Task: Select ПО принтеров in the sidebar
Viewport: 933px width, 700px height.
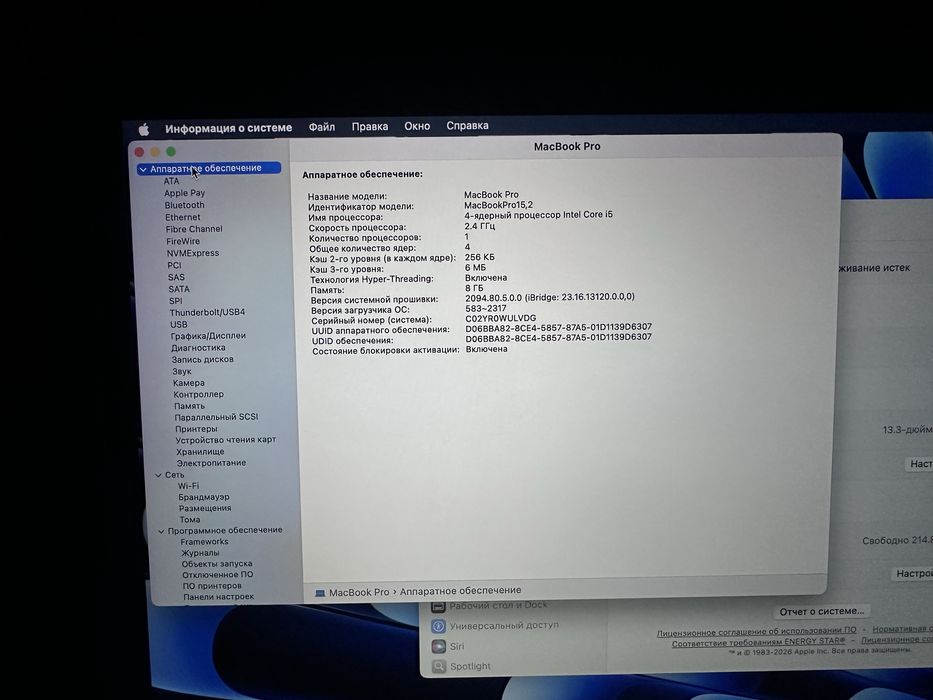Action: coord(212,586)
